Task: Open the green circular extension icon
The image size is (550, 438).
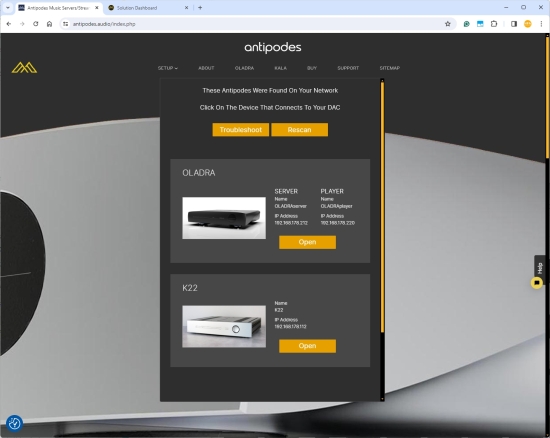Action: pos(467,24)
